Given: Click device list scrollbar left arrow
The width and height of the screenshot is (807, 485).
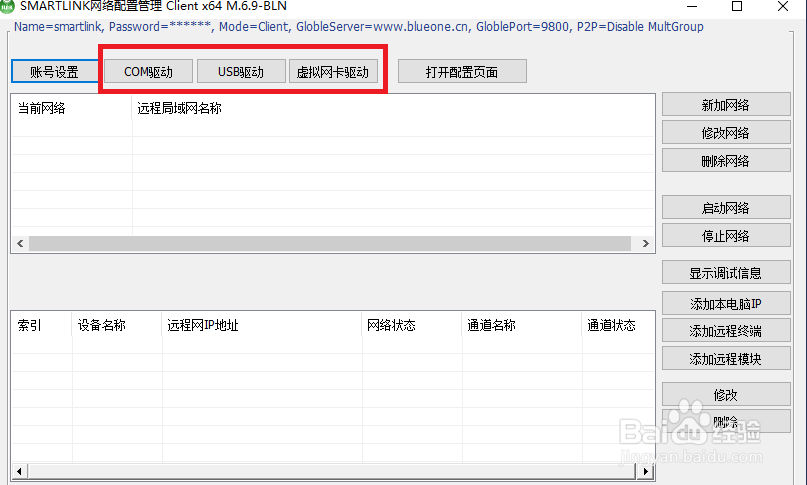Looking at the screenshot, I should pyautogui.click(x=20, y=471).
